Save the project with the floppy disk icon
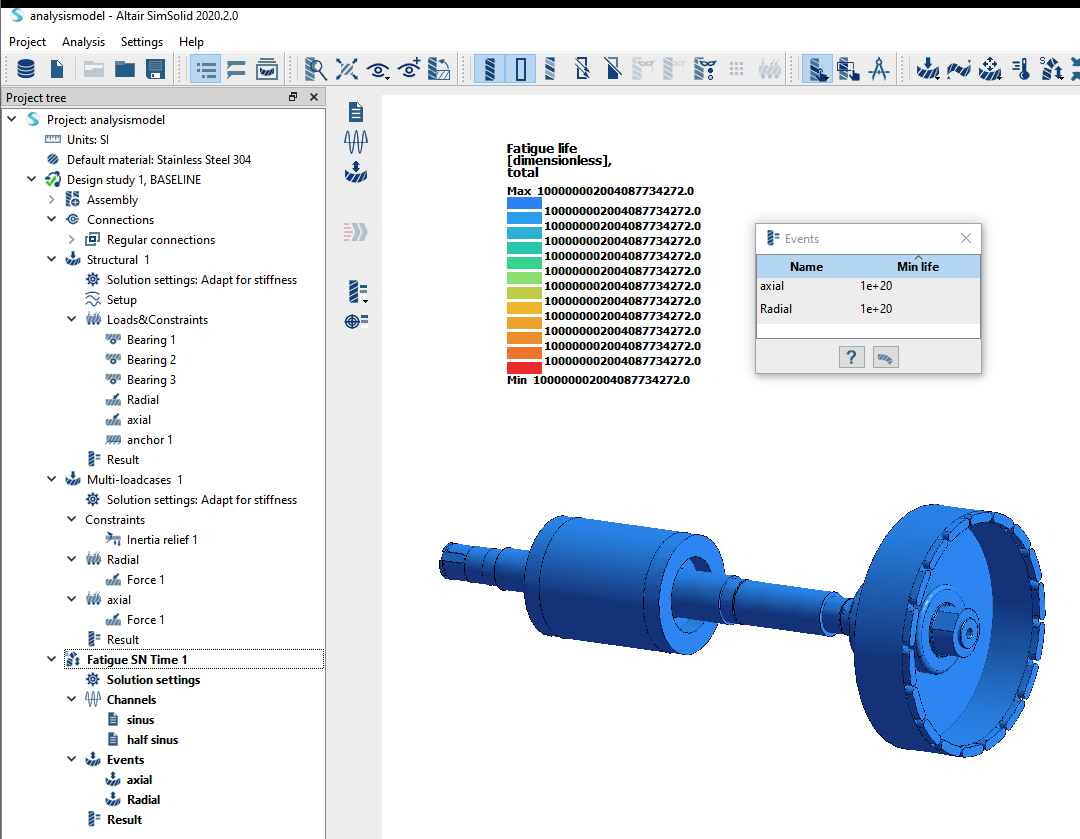The height and width of the screenshot is (839, 1080). (x=156, y=69)
